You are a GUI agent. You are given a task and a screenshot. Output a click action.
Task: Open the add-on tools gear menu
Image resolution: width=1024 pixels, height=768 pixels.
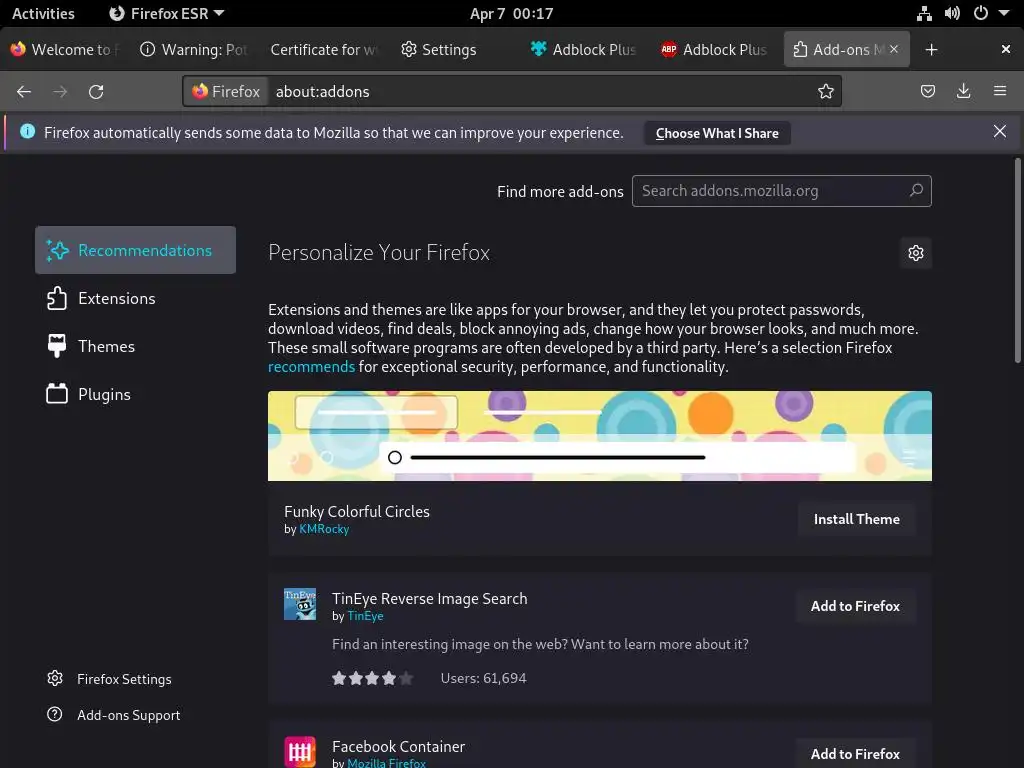click(916, 253)
